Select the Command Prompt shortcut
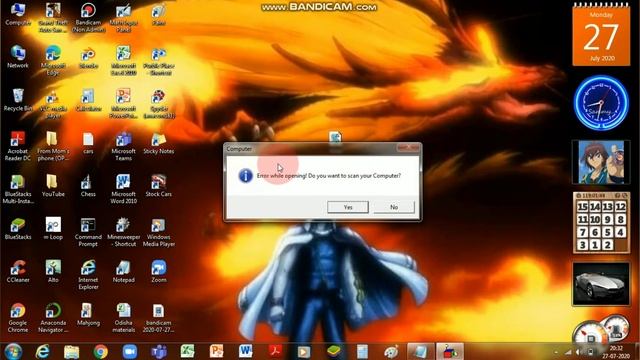This screenshot has width=640, height=360. pos(88,232)
